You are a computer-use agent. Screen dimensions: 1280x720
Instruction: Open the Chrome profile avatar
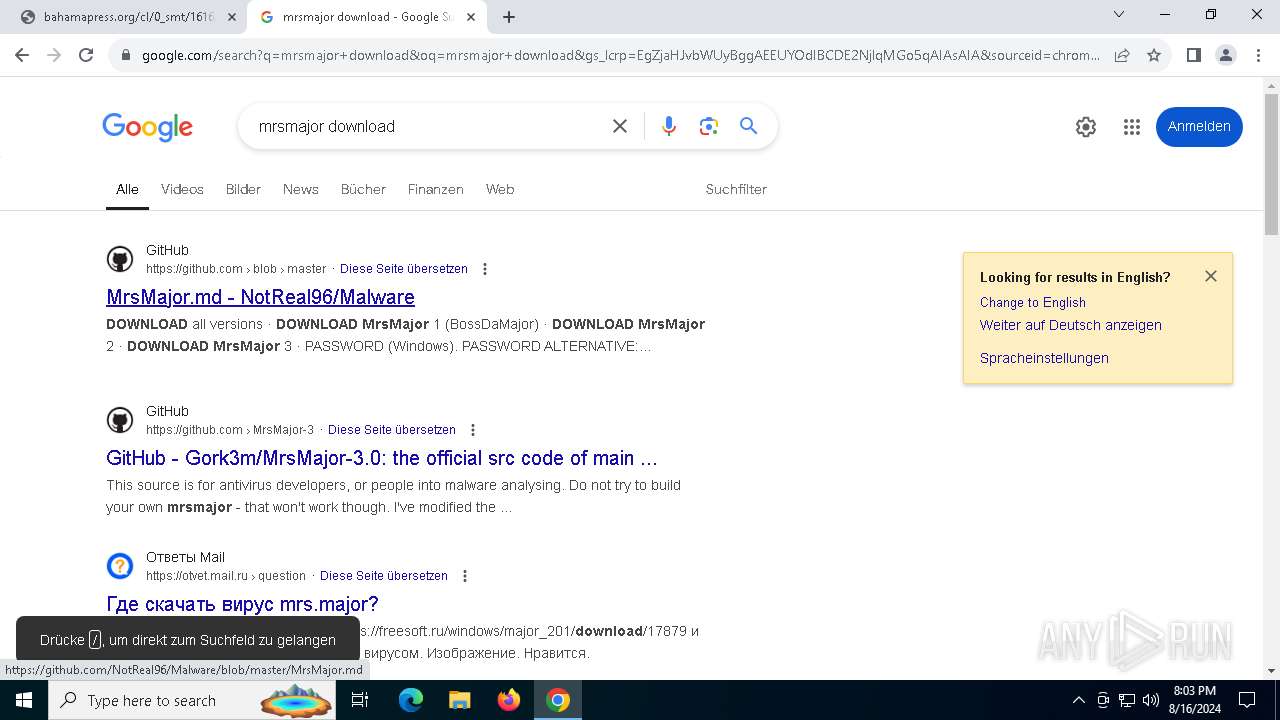[1225, 55]
